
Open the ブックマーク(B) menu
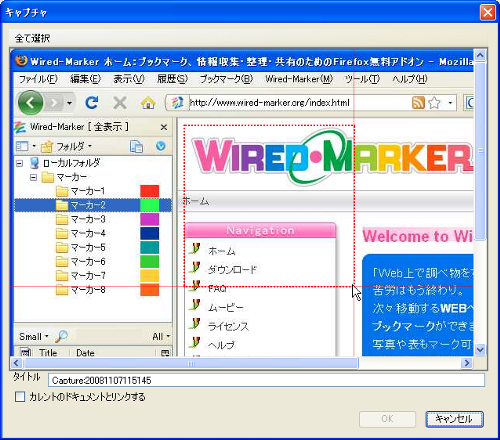coord(226,79)
